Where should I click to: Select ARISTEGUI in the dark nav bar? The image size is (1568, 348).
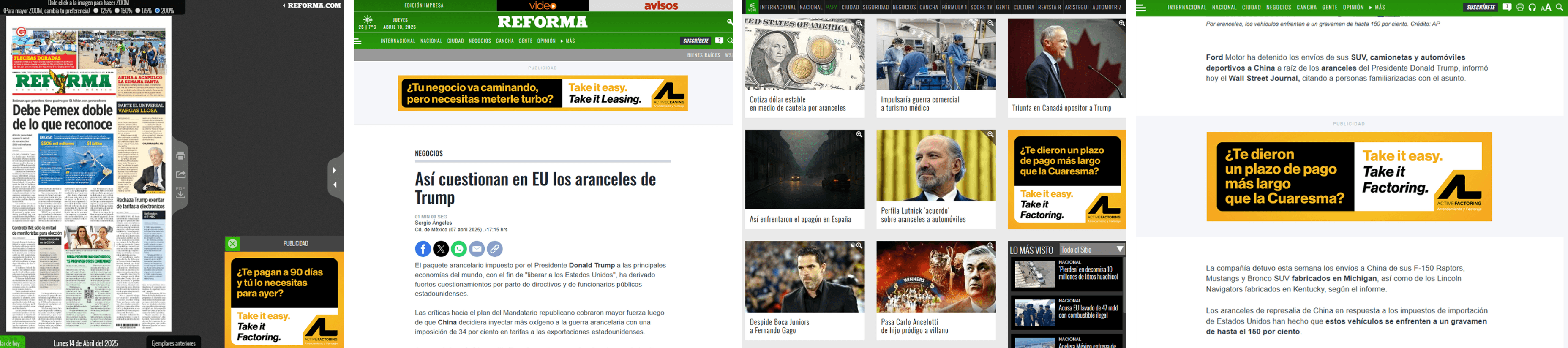1076,7
